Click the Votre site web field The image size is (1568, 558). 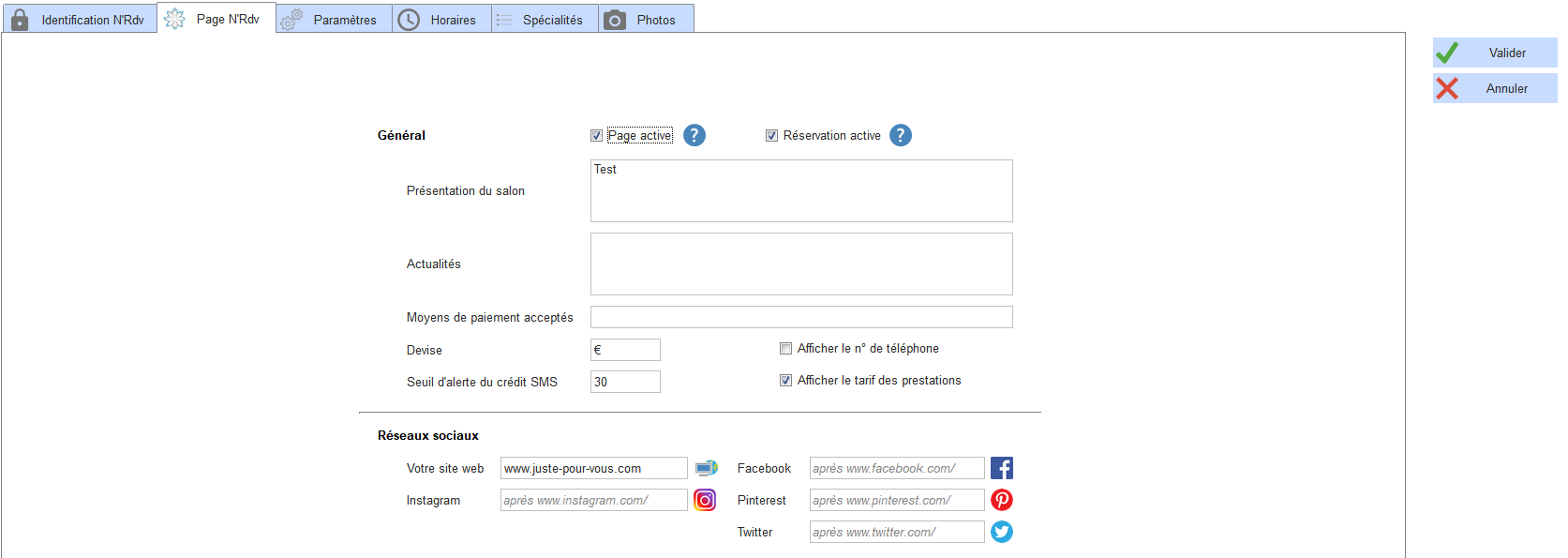click(594, 468)
